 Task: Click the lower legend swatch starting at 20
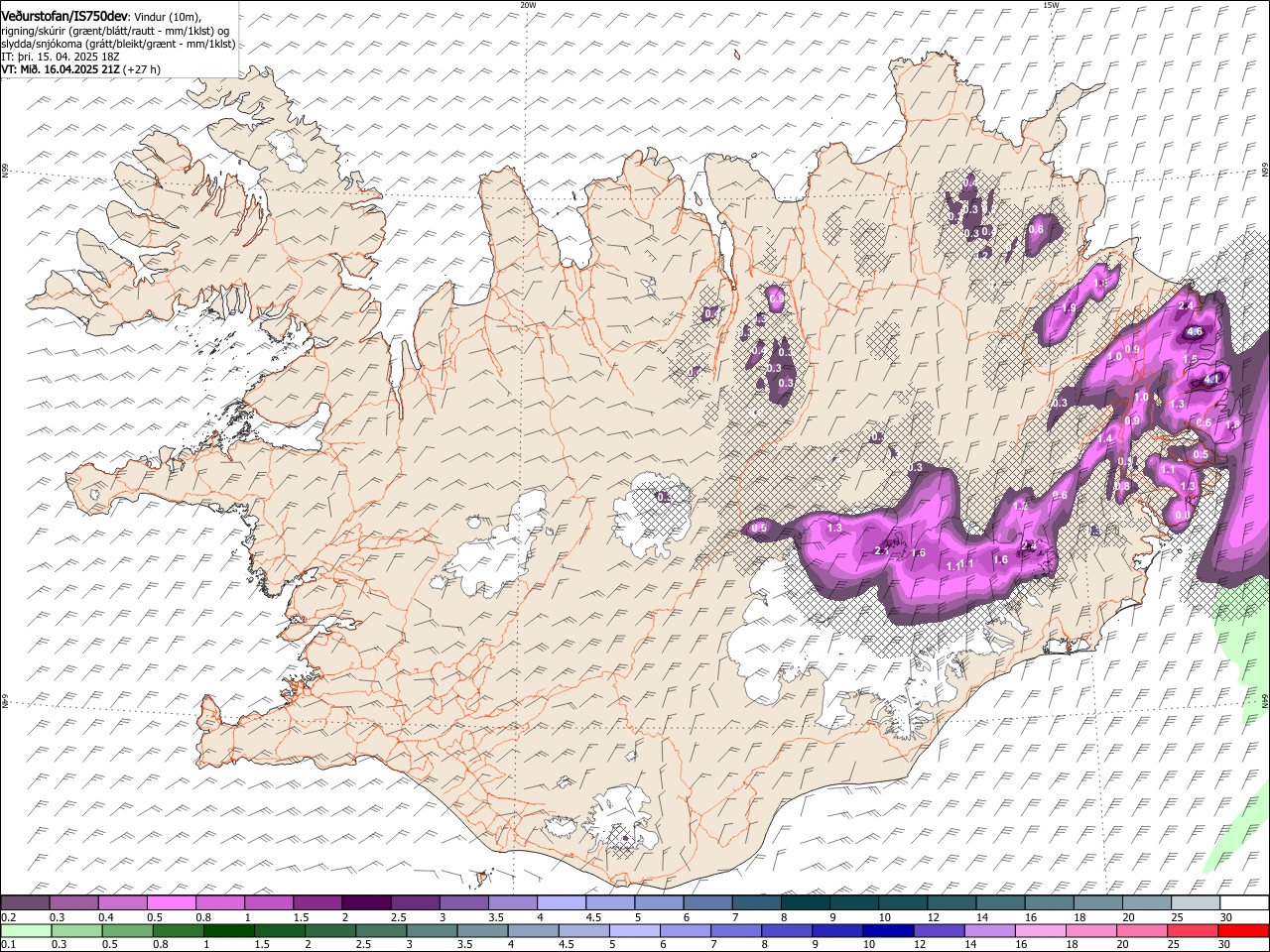(x=1142, y=930)
